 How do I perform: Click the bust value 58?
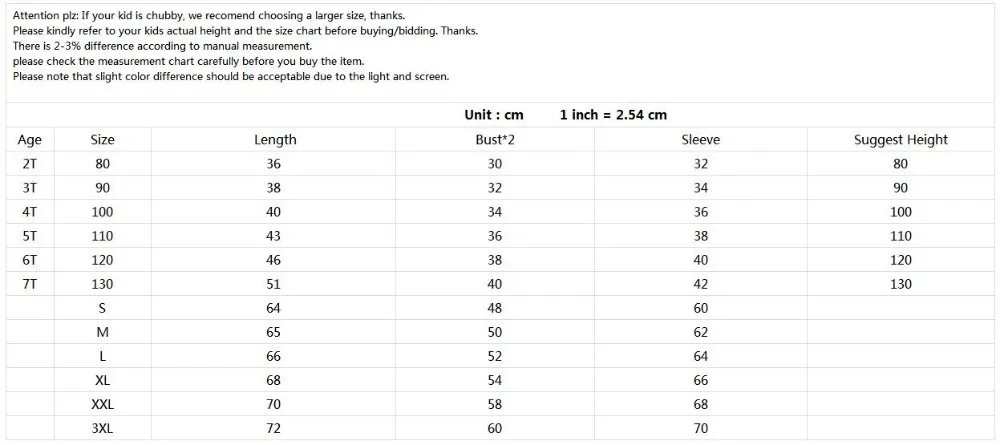(x=495, y=404)
